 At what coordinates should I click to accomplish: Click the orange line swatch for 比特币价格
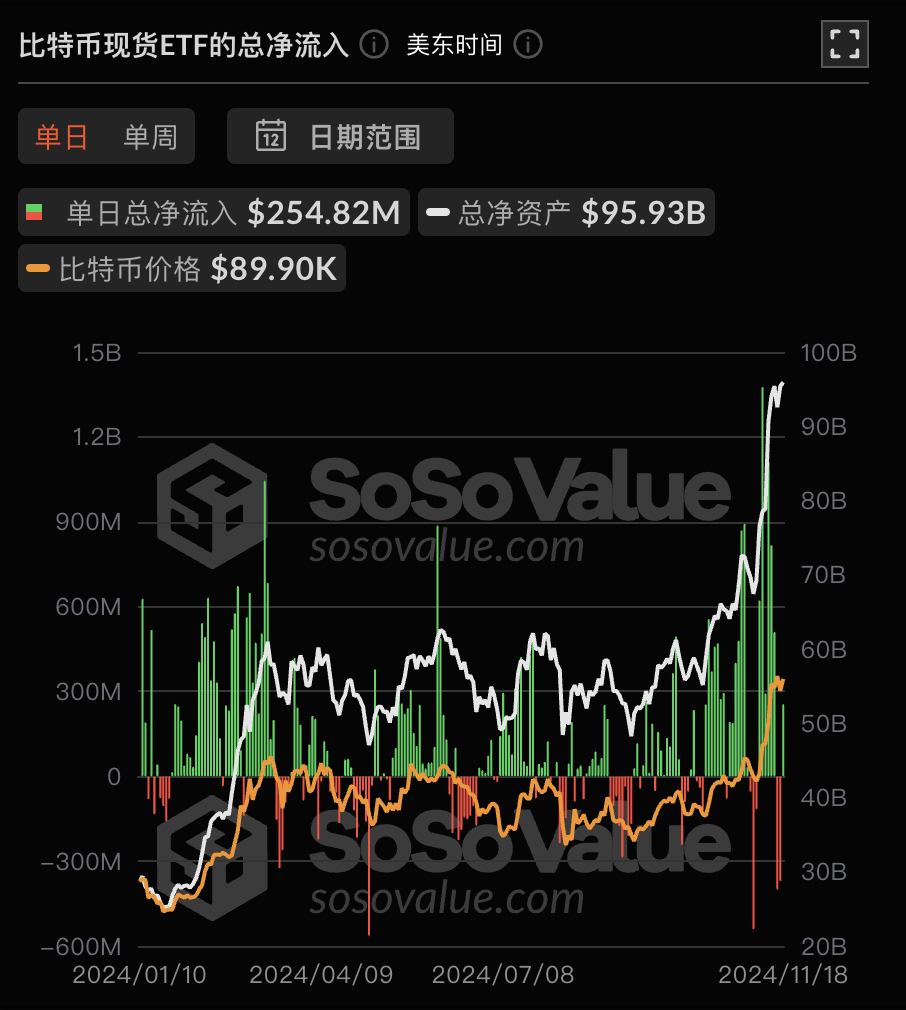(x=38, y=268)
